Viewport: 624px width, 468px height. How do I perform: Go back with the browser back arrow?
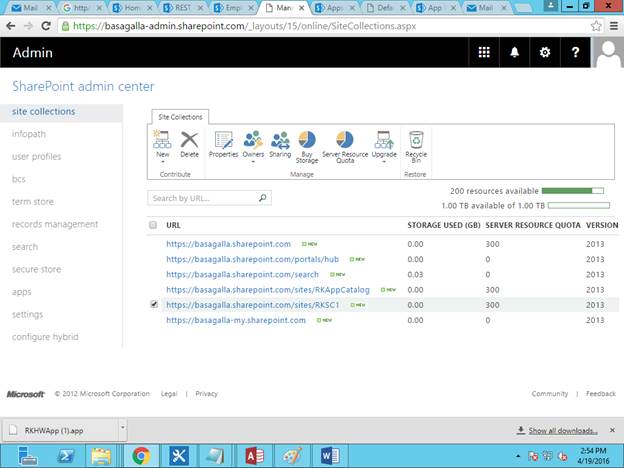(x=11, y=26)
